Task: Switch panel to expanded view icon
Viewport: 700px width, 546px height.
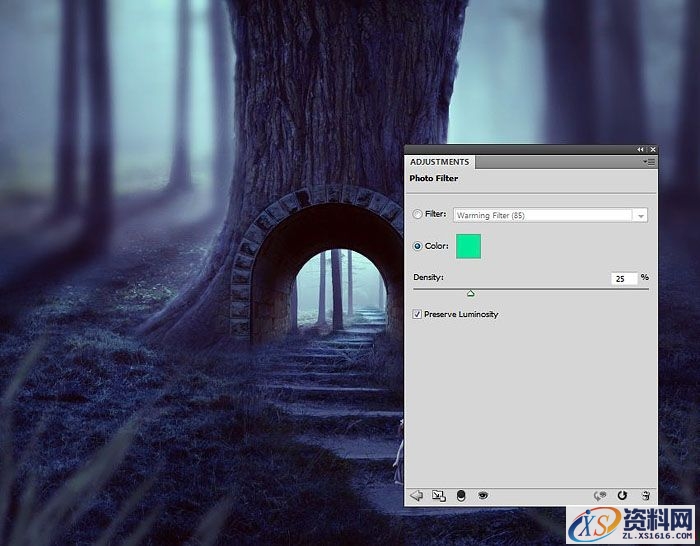Action: (438, 495)
